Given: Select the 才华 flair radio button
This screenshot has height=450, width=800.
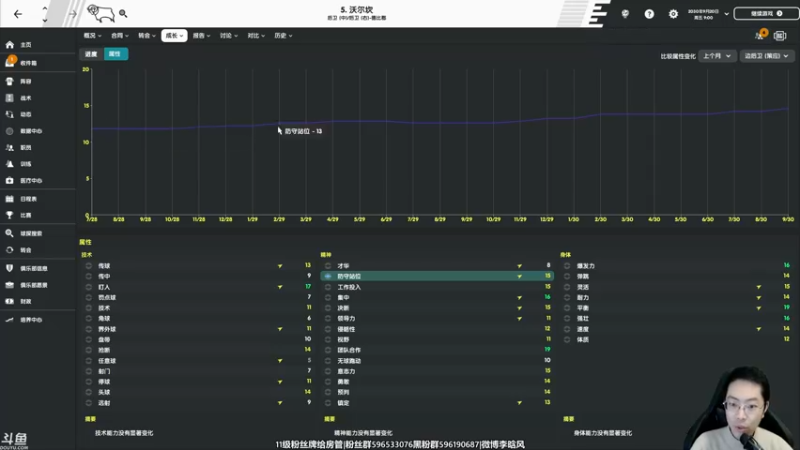Looking at the screenshot, I should tap(328, 266).
